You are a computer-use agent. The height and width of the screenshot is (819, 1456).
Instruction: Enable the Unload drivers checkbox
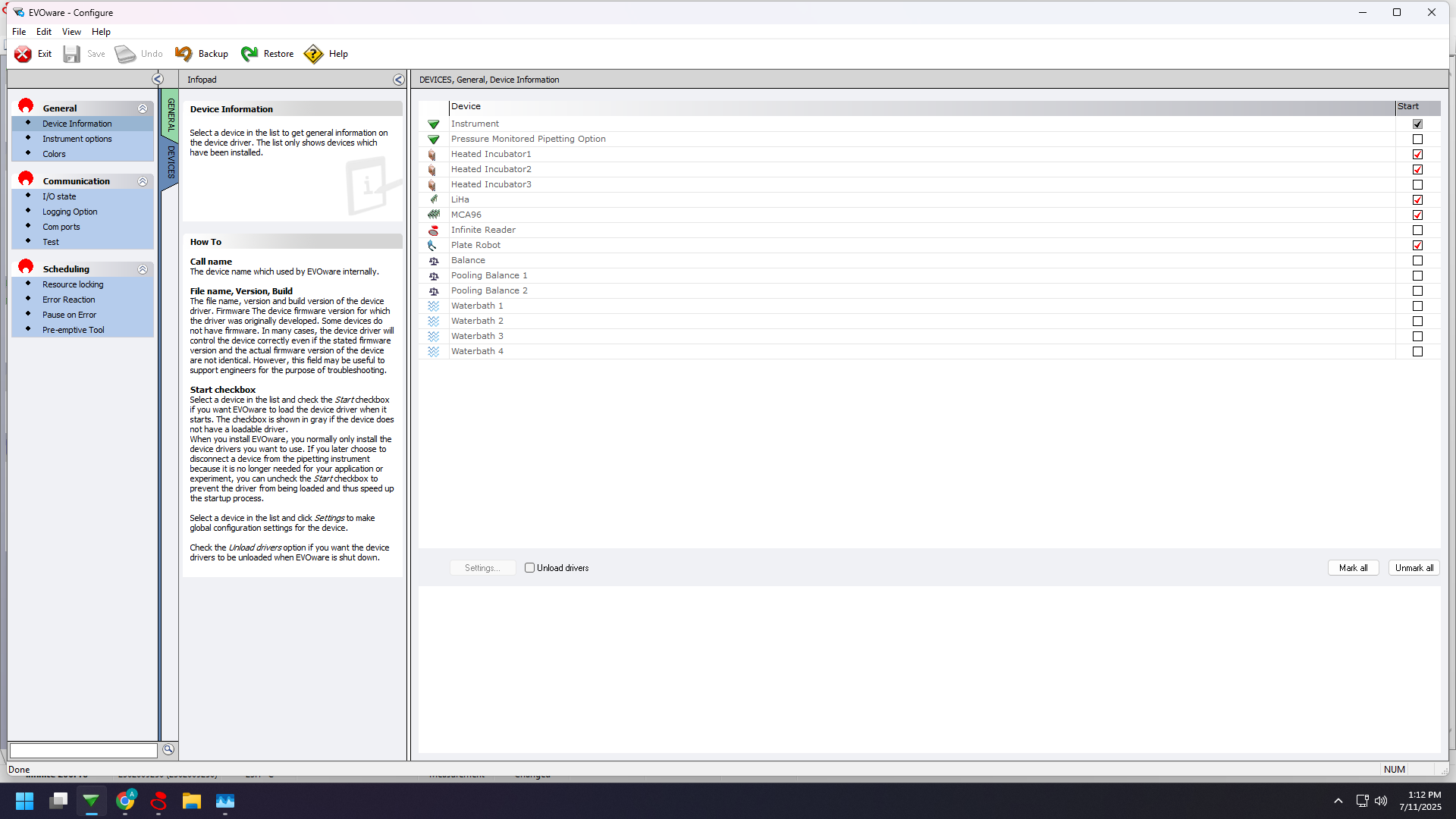coord(530,568)
